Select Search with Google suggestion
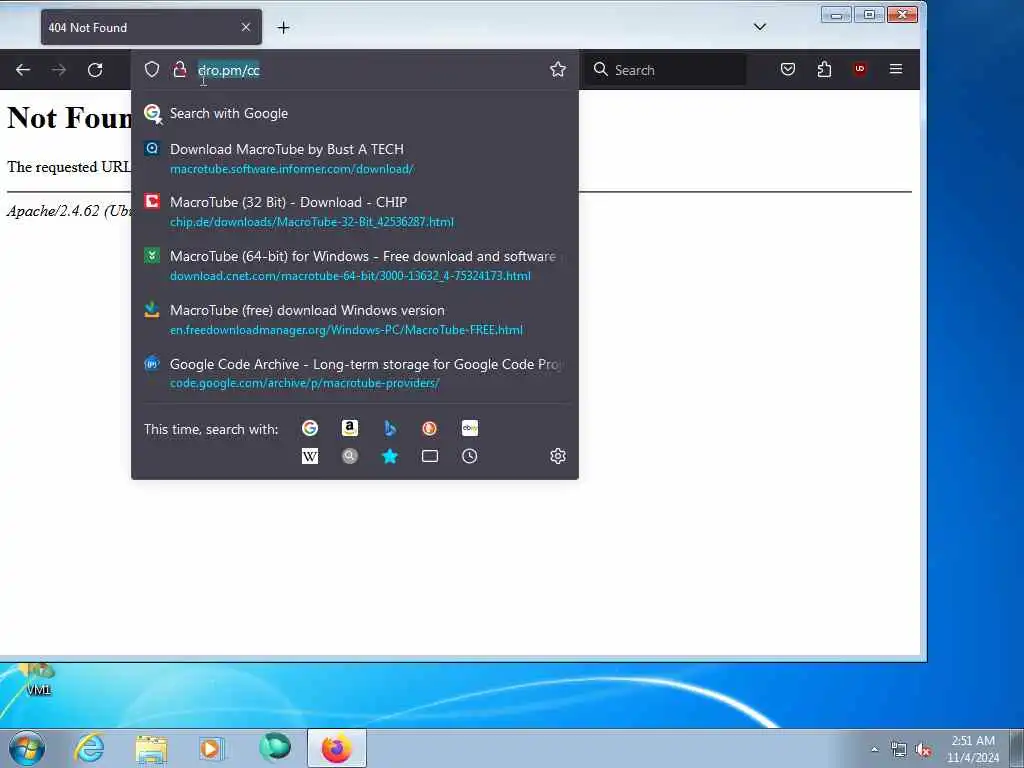1024x768 pixels. pos(355,114)
